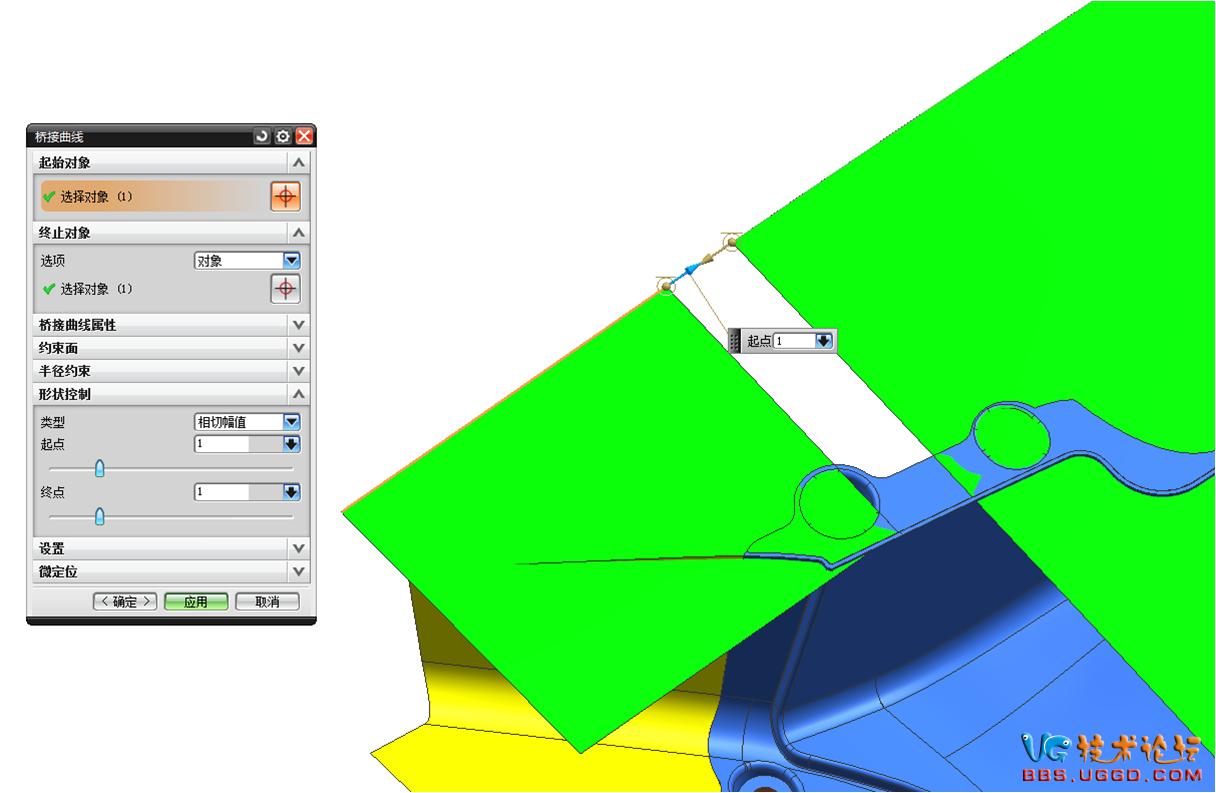The height and width of the screenshot is (793, 1216).
Task: Expand the 半径约束 section
Action: point(297,371)
